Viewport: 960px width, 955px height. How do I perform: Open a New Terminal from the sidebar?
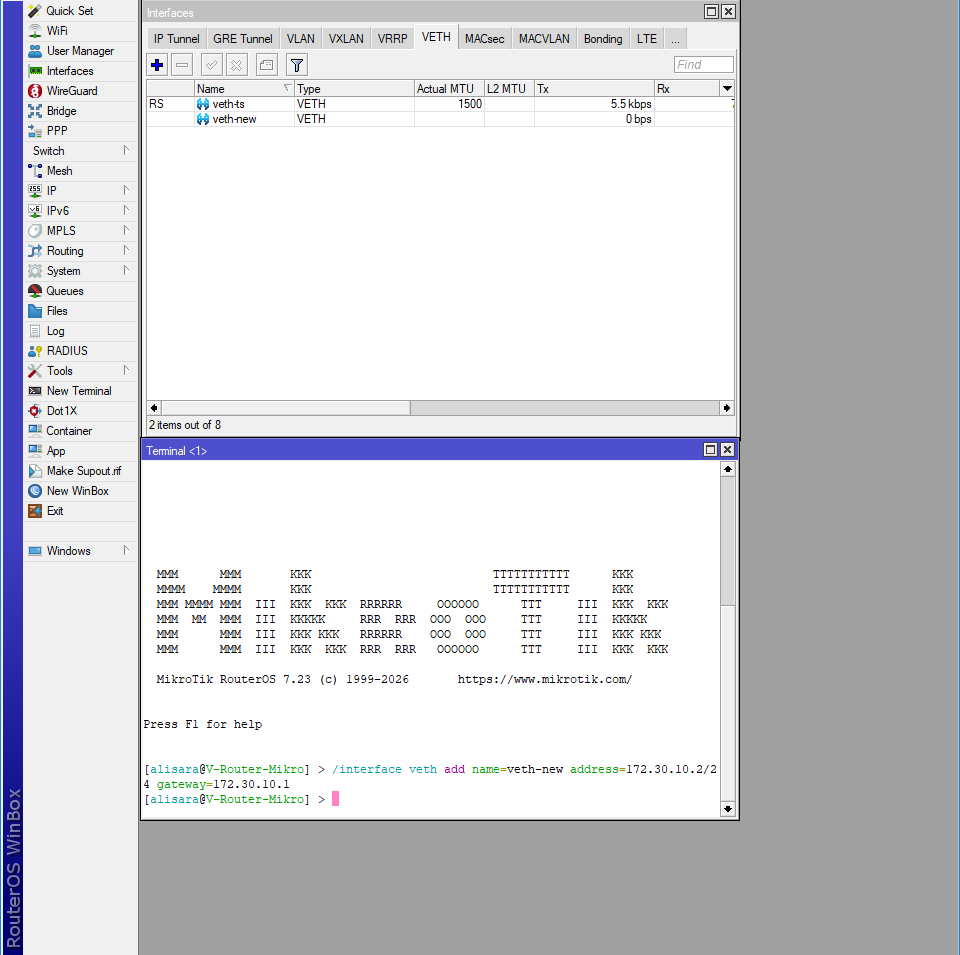[x=80, y=391]
